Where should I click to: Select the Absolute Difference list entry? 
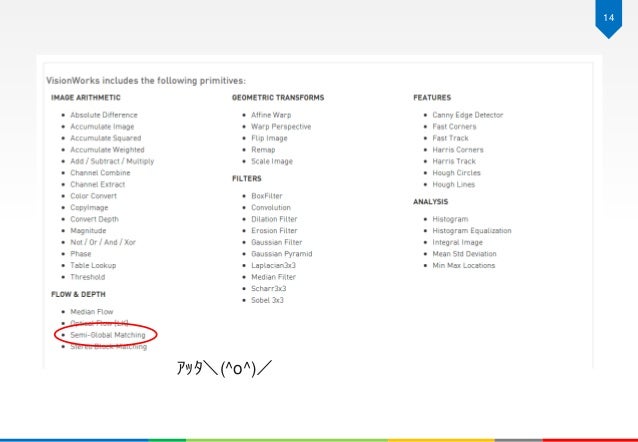pyautogui.click(x=104, y=115)
